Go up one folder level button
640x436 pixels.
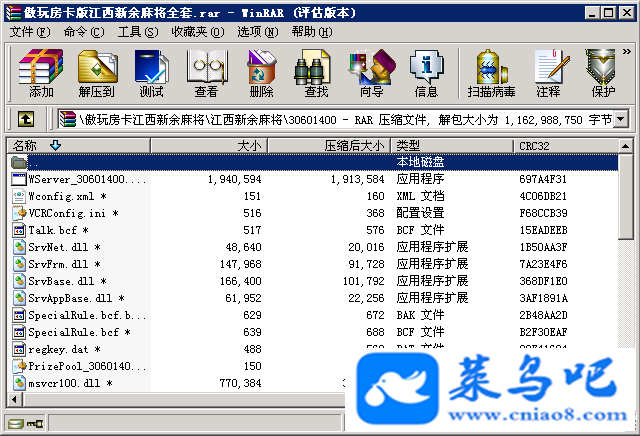pos(26,120)
